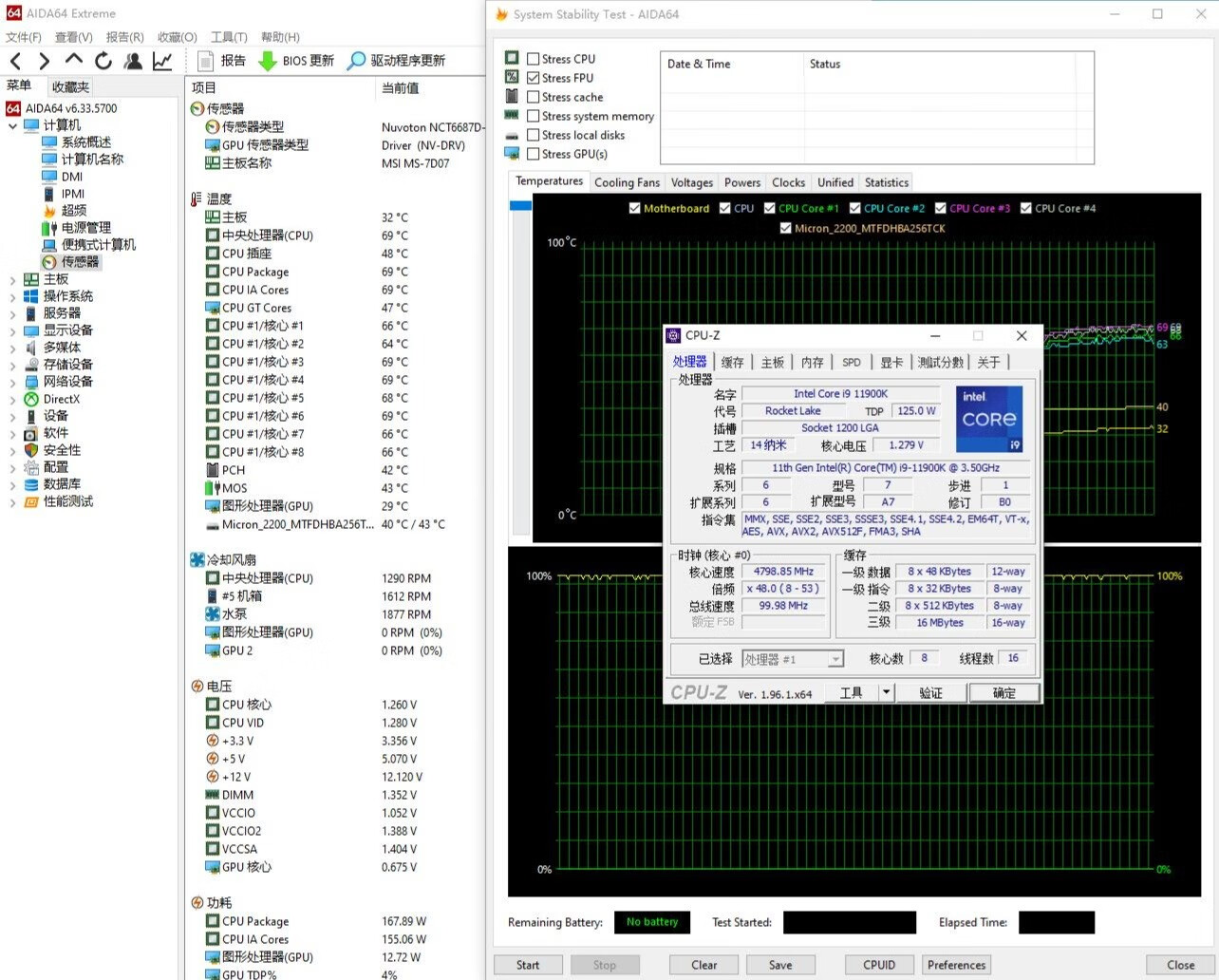Click the 水泵 fan icon in sensor list

[x=213, y=614]
